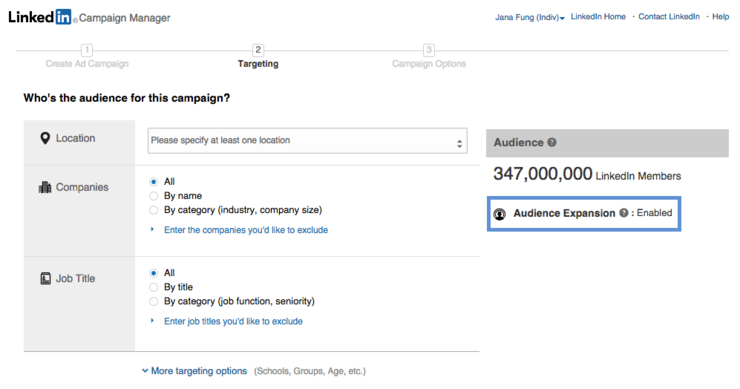
Task: Open the LinkedIn Home link
Action: click(x=598, y=17)
